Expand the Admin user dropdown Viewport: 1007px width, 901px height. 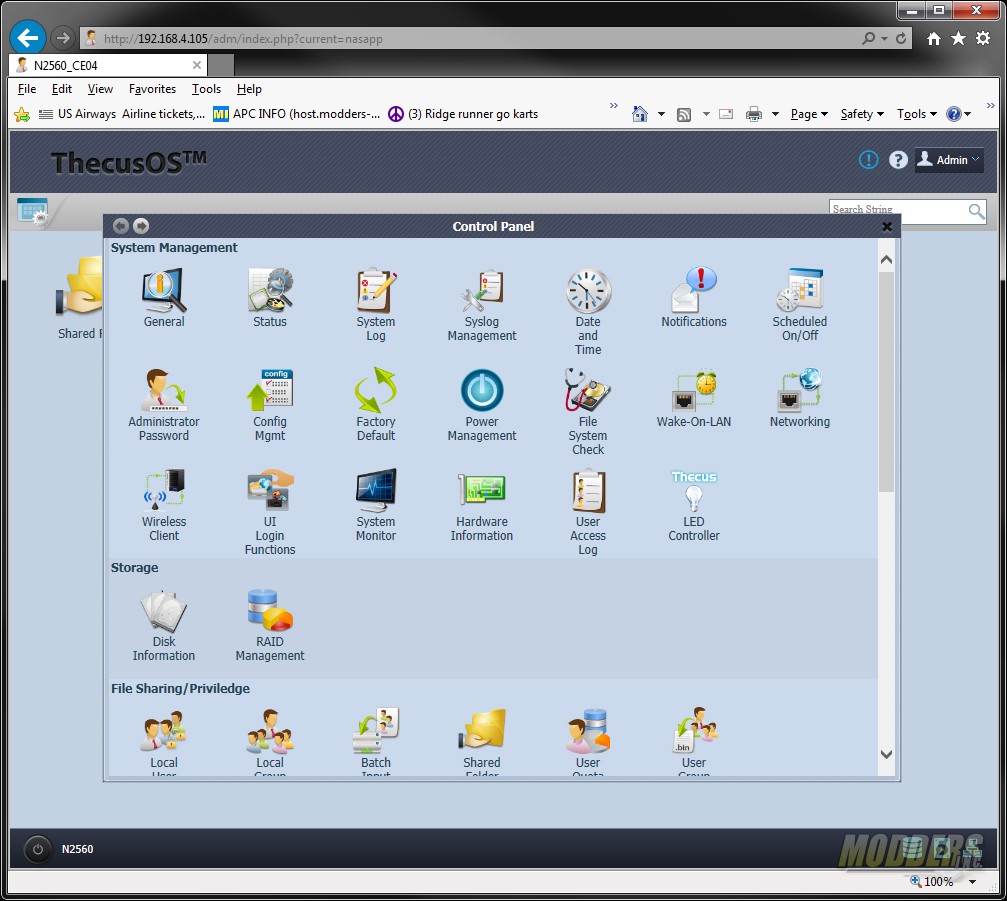click(x=949, y=160)
